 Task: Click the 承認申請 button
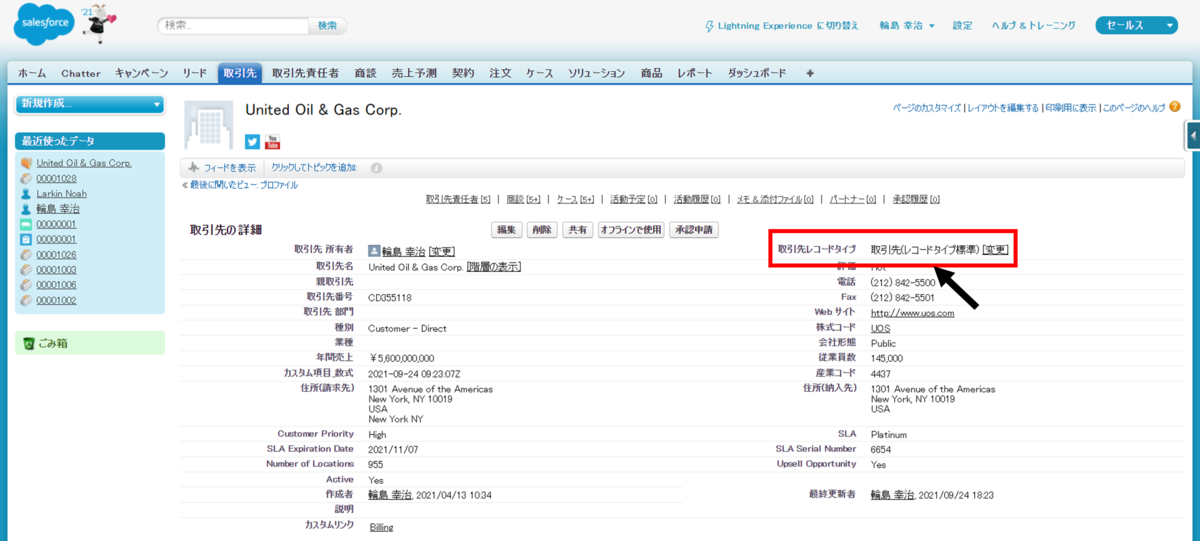click(x=695, y=230)
